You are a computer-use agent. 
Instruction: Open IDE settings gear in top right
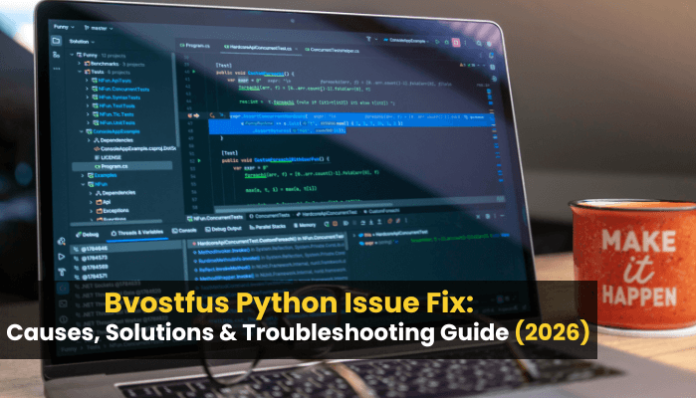(x=490, y=44)
